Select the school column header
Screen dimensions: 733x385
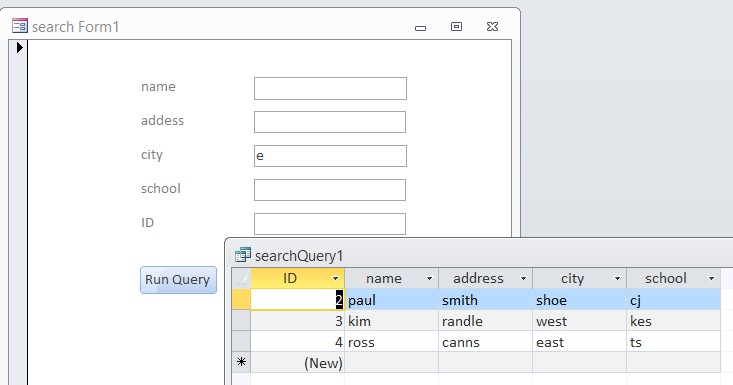pos(674,278)
